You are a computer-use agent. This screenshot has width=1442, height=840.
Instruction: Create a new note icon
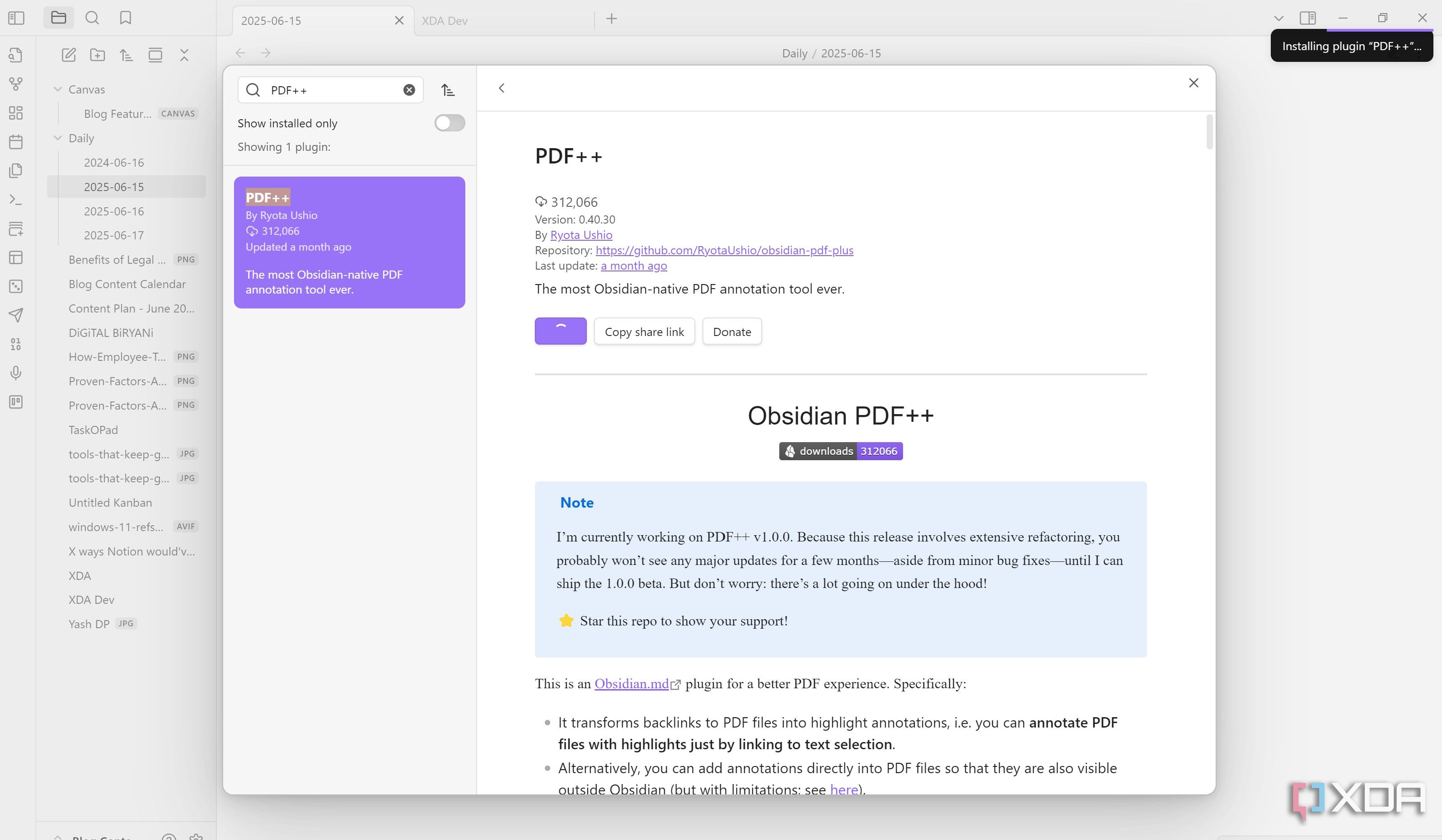pyautogui.click(x=69, y=55)
